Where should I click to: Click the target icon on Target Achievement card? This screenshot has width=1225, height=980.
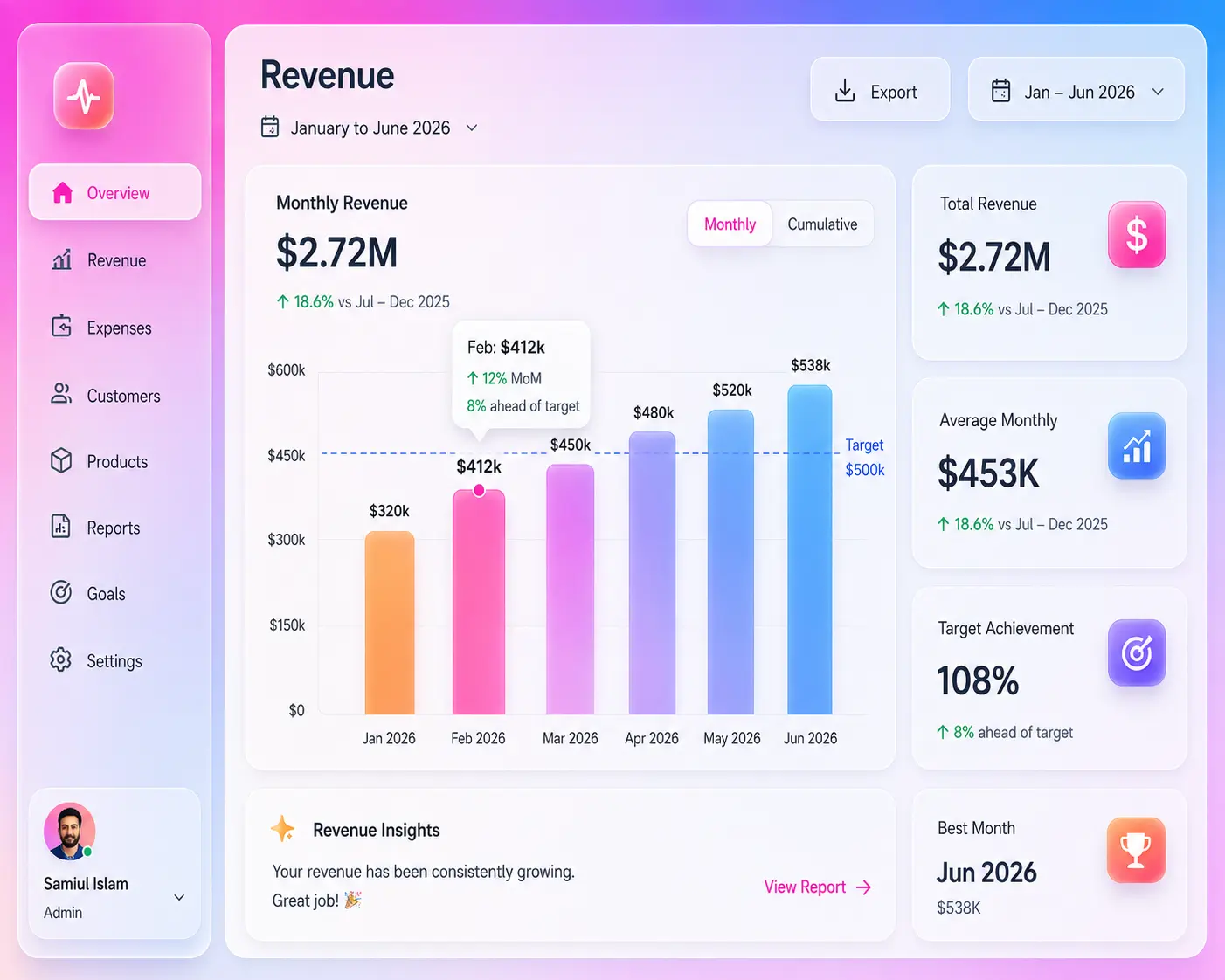point(1137,652)
